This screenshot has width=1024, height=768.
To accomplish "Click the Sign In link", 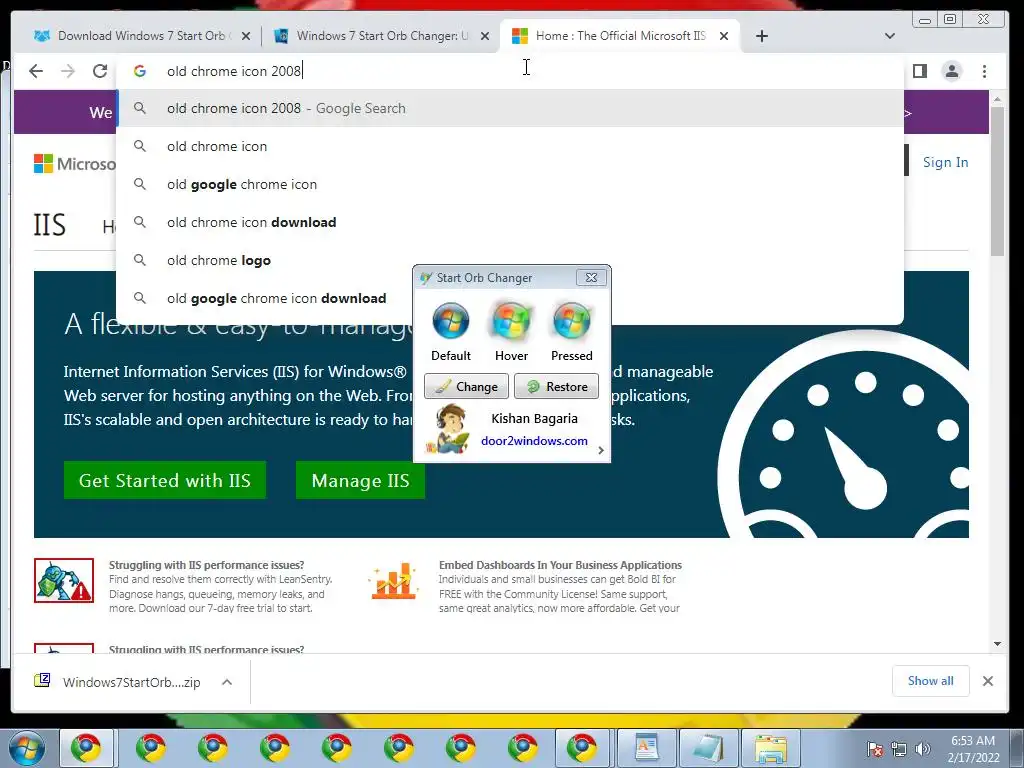I will pyautogui.click(x=945, y=162).
